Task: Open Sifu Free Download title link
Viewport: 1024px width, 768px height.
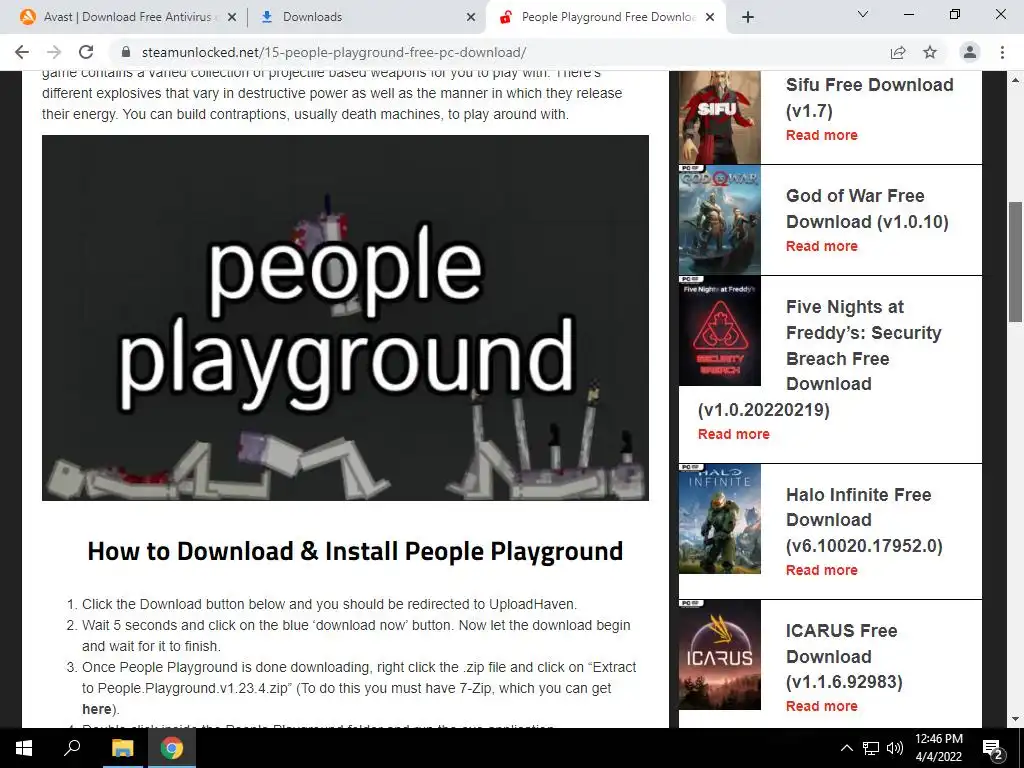Action: (869, 97)
